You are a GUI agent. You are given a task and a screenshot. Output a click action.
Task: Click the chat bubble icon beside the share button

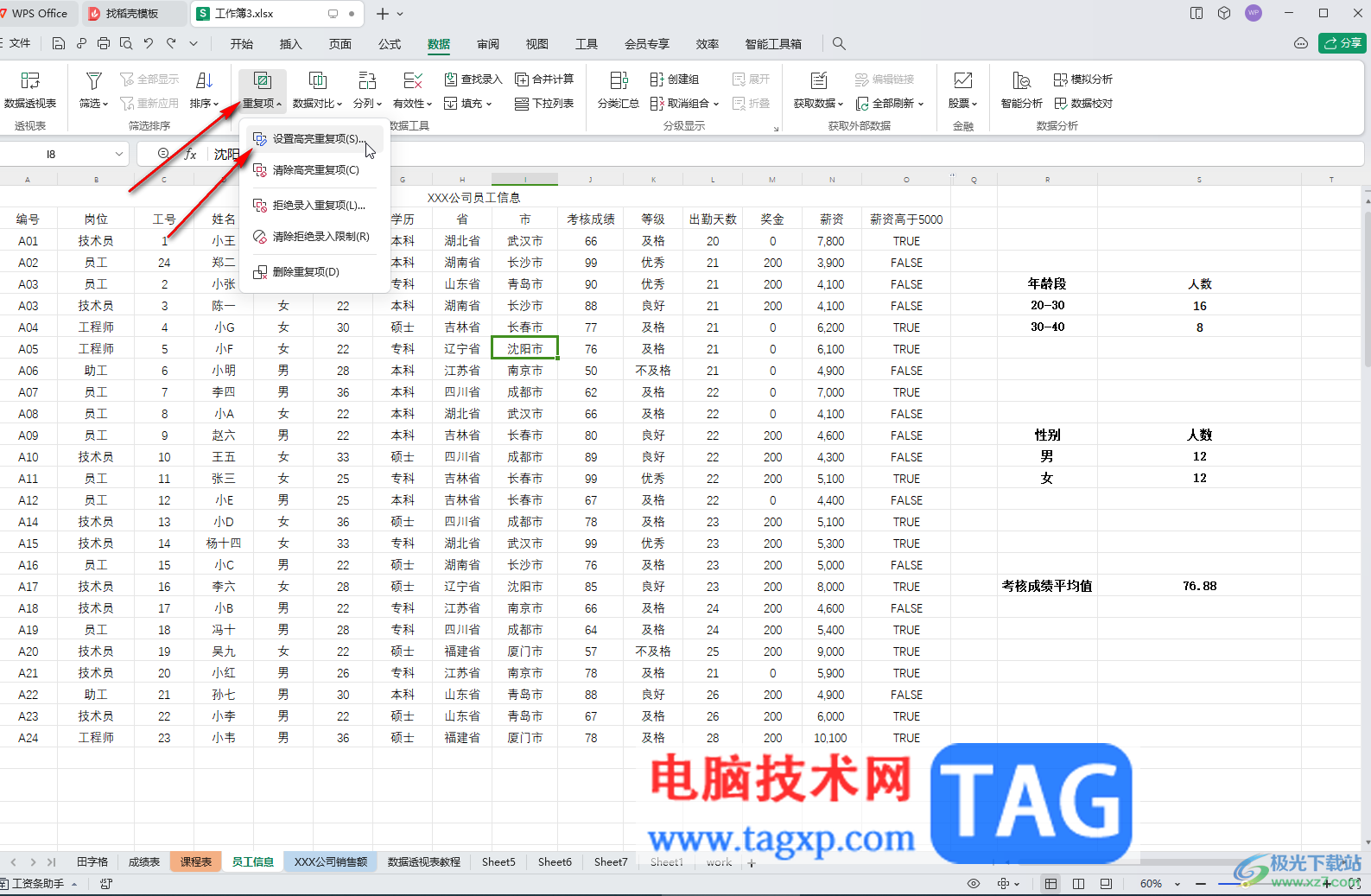[1301, 43]
